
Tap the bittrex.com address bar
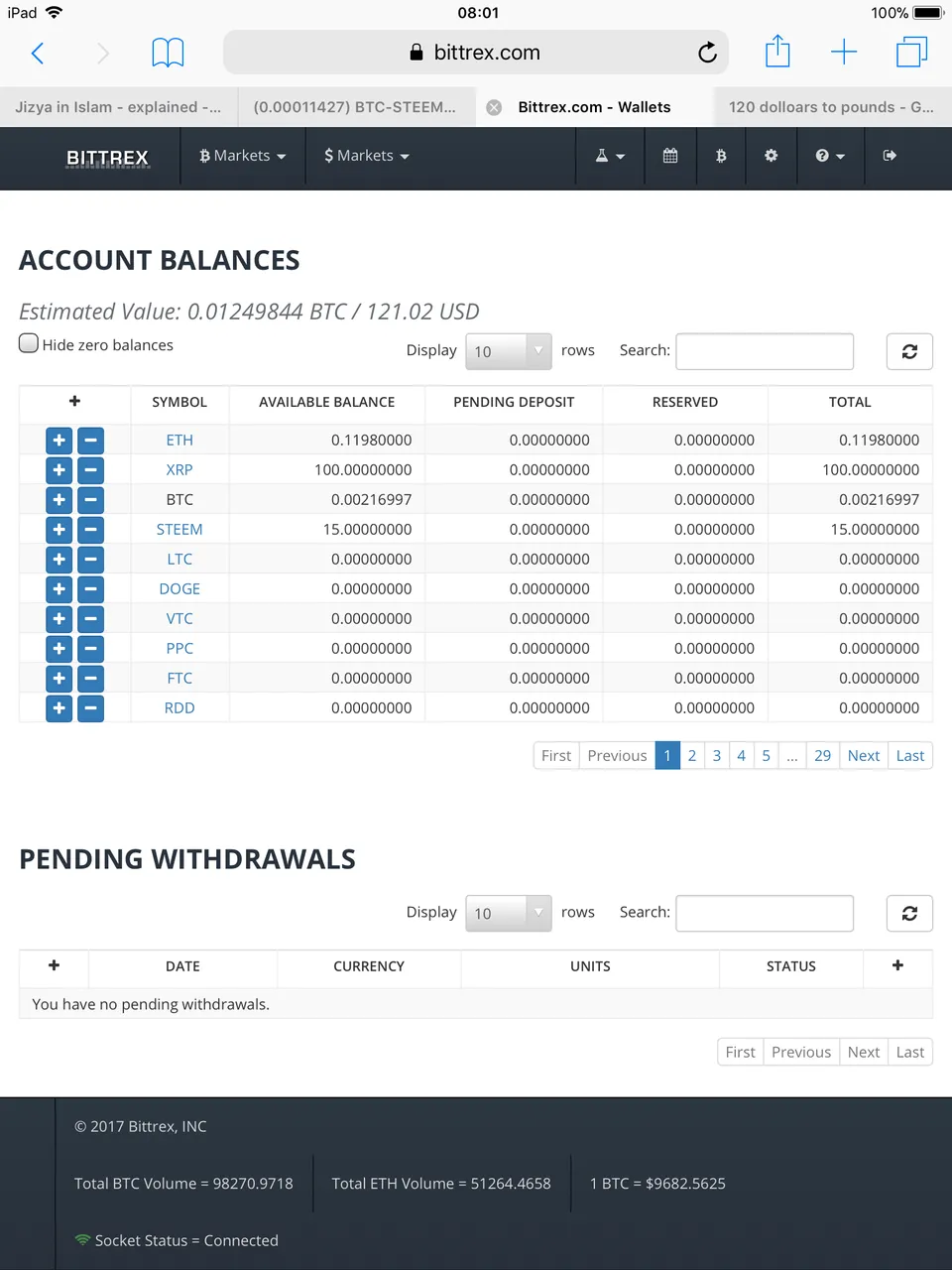(x=476, y=53)
